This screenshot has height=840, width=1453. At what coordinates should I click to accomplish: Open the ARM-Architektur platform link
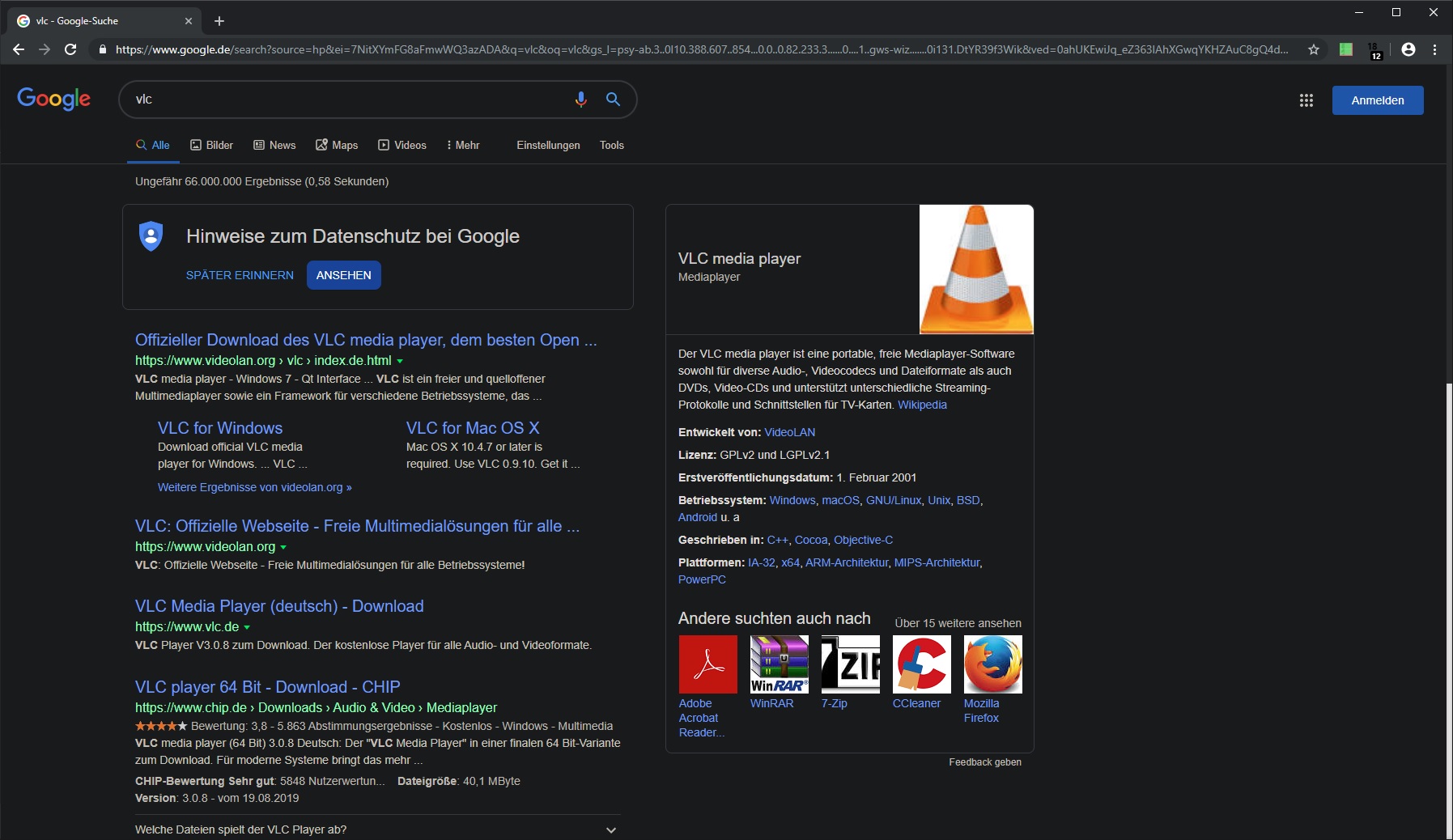[x=847, y=562]
